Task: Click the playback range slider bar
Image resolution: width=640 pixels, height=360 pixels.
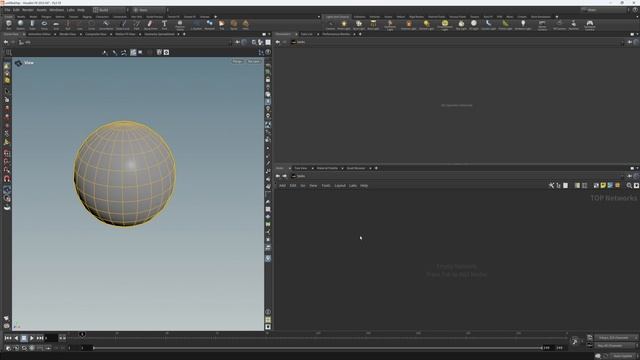Action: [x=318, y=348]
